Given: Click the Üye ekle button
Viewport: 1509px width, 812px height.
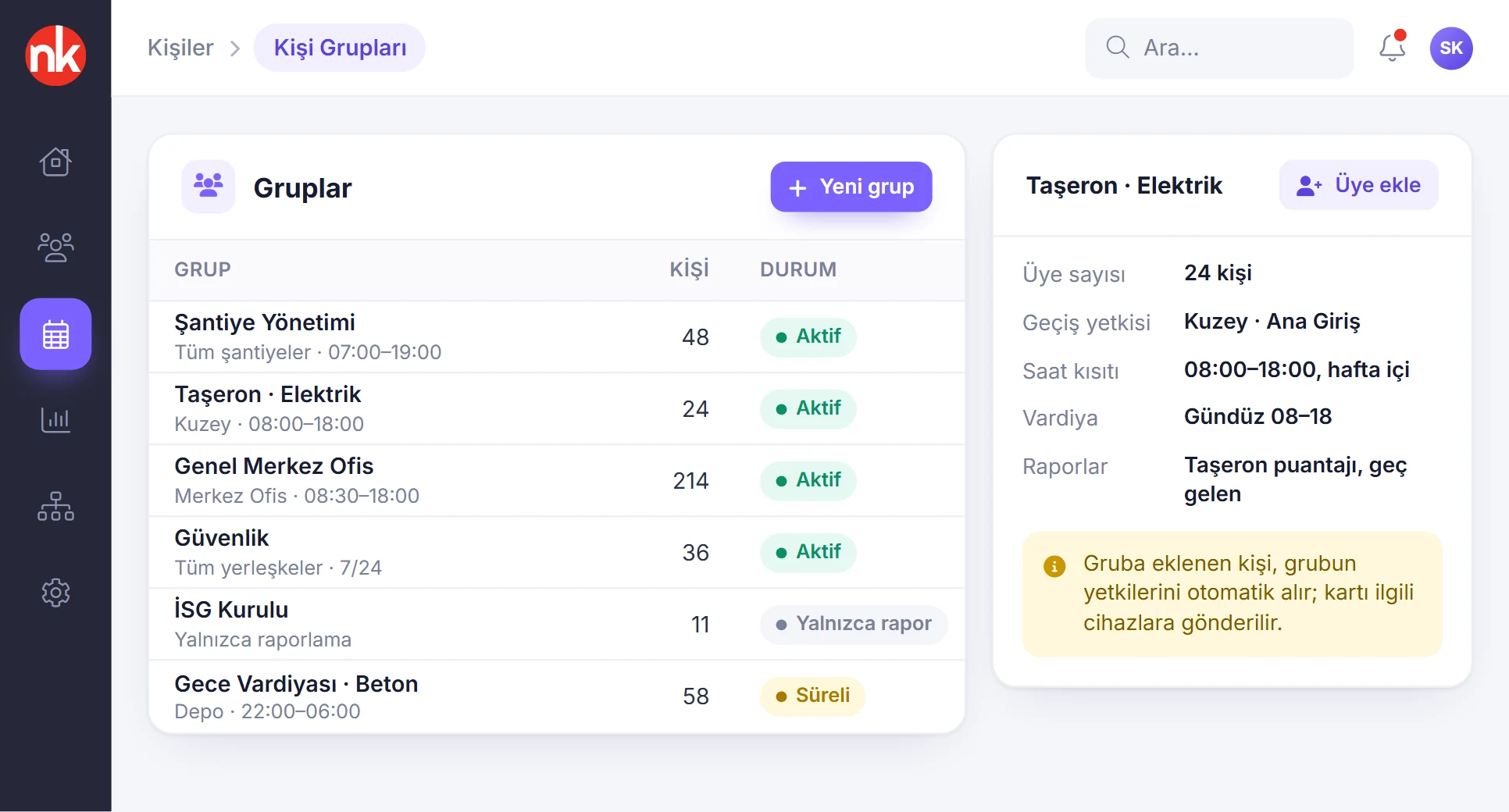Looking at the screenshot, I should pos(1358,185).
